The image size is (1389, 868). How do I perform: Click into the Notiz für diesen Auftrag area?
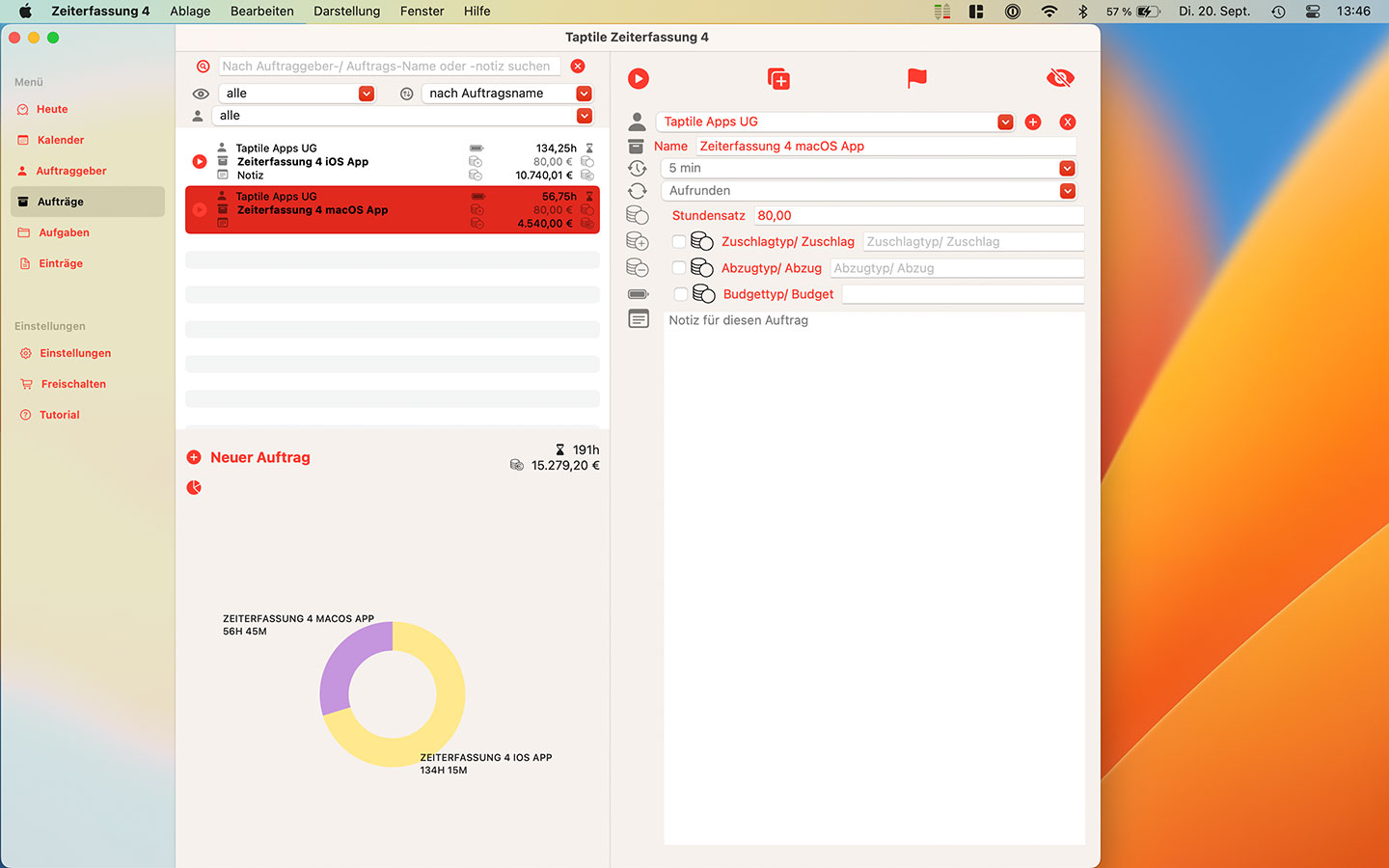(x=874, y=579)
